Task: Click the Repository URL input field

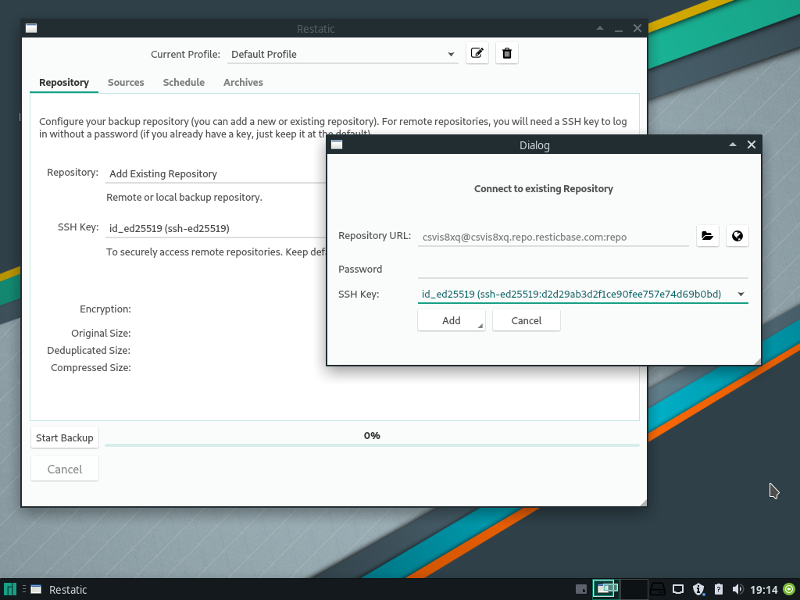Action: 553,237
